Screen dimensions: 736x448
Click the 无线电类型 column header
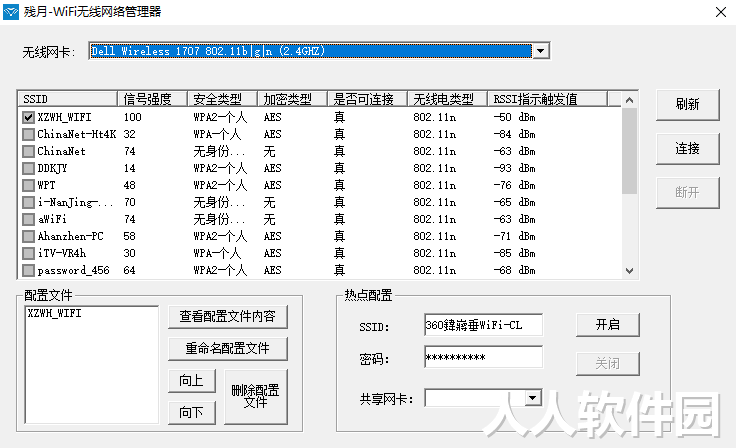click(447, 99)
